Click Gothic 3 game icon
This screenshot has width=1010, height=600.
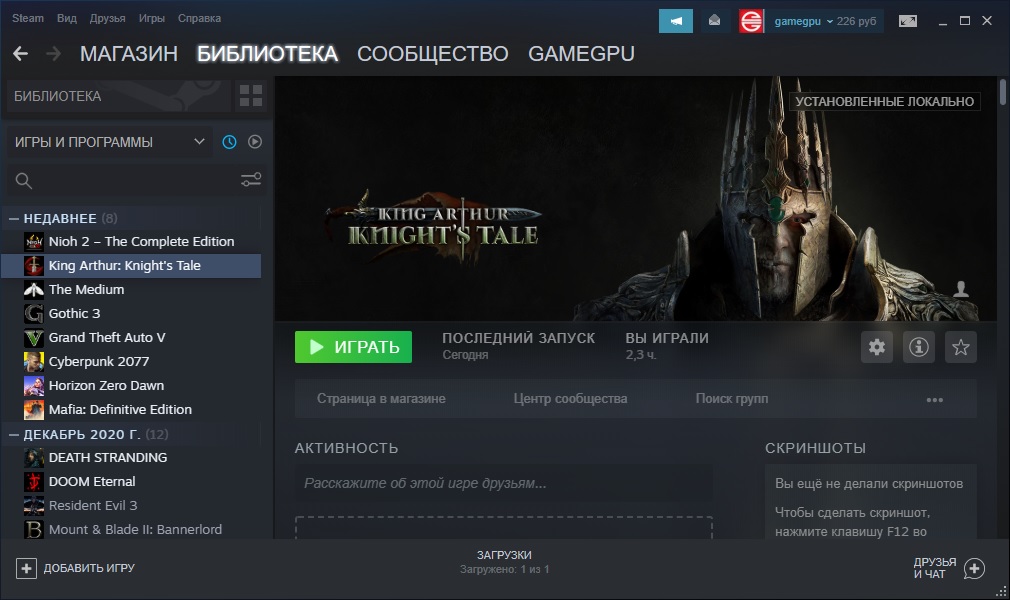(x=33, y=313)
